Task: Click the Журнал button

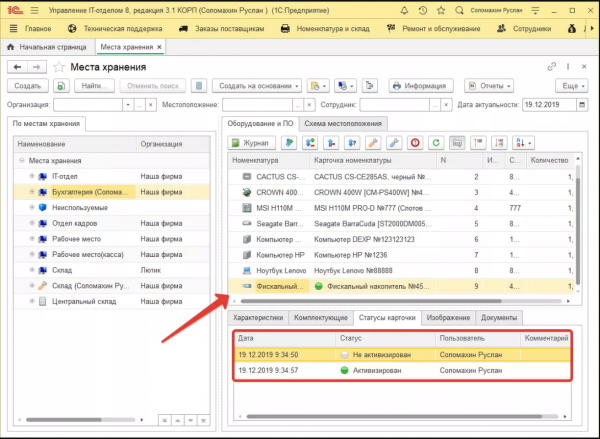Action: tap(251, 143)
